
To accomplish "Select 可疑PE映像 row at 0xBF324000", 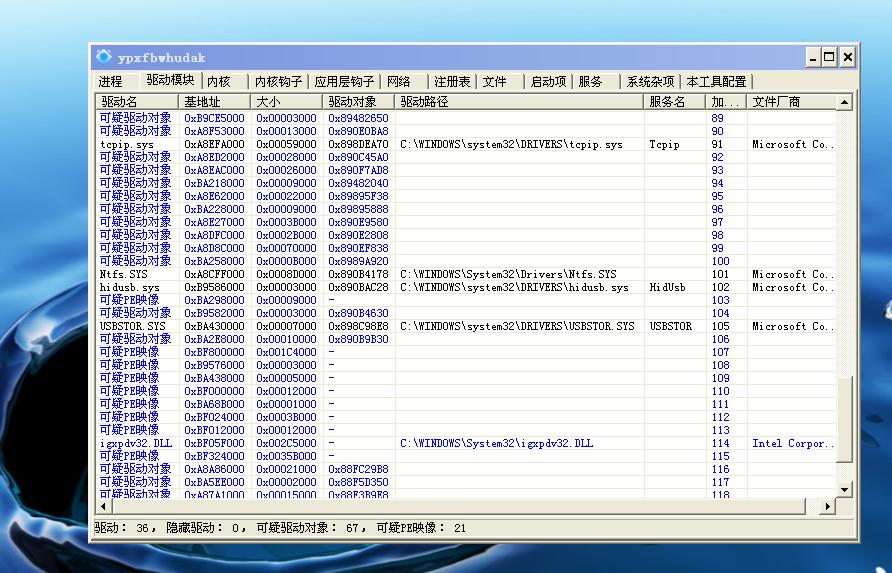I will point(466,456).
